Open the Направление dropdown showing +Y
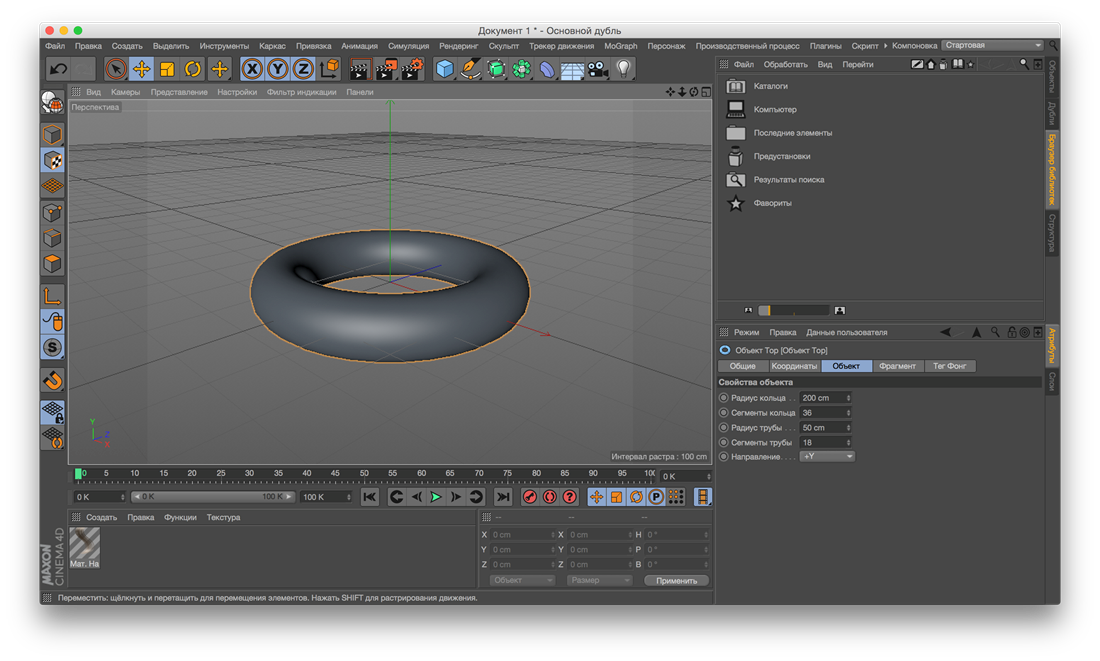The height and width of the screenshot is (661, 1100). pos(827,456)
